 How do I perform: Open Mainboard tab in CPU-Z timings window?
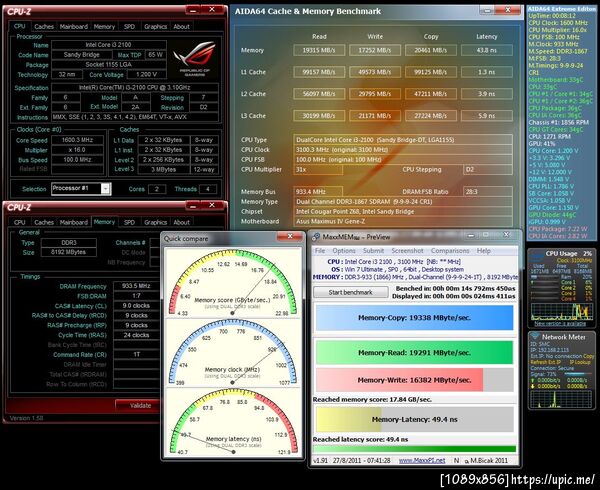pos(74,223)
